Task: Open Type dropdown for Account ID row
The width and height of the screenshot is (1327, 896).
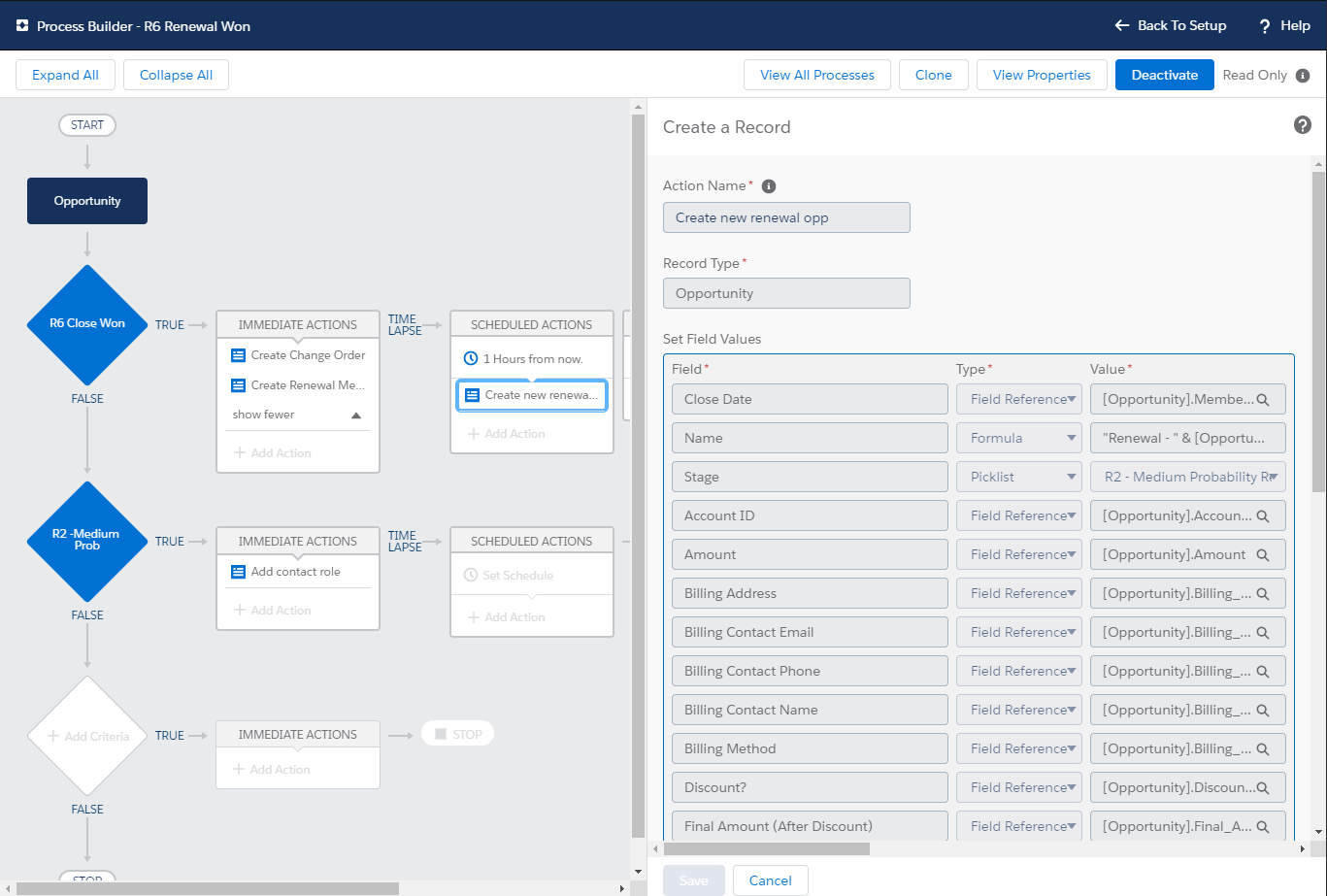Action: coord(1019,515)
